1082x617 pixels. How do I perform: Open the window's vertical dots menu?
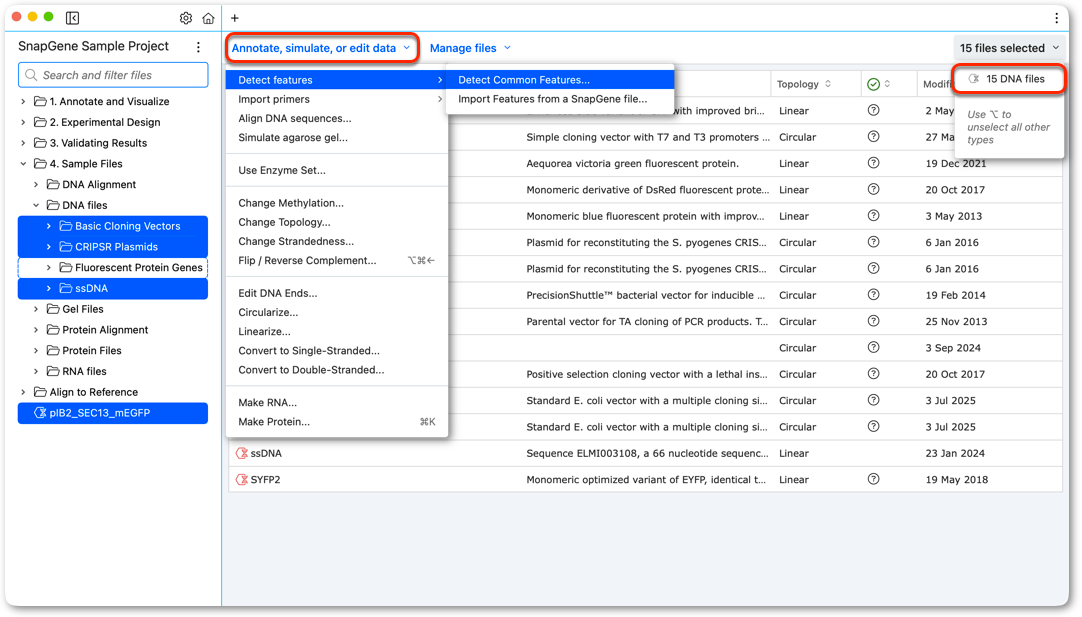point(1056,18)
